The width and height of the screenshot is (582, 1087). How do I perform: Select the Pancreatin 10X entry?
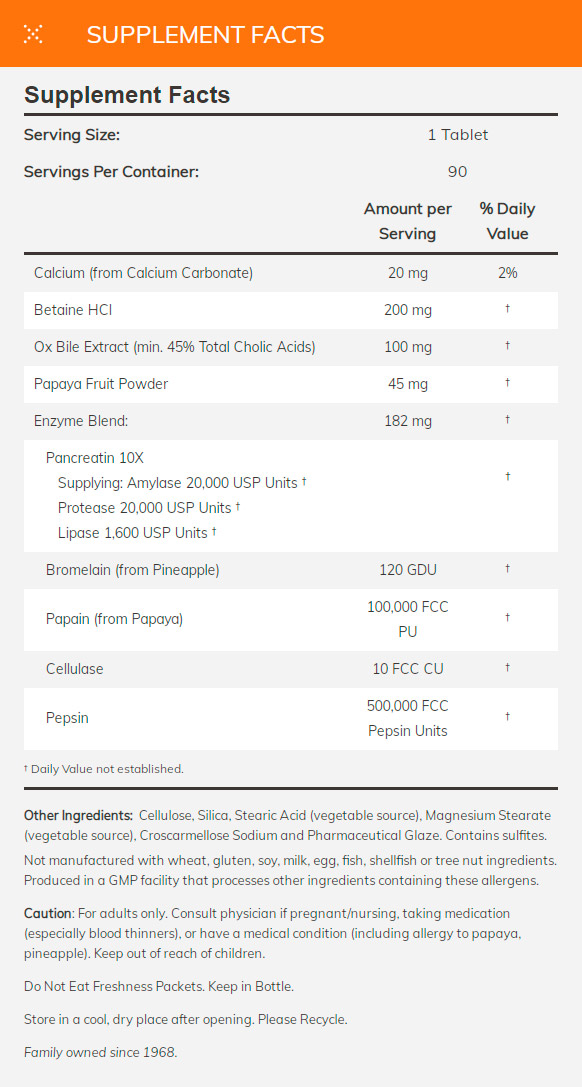(x=95, y=458)
